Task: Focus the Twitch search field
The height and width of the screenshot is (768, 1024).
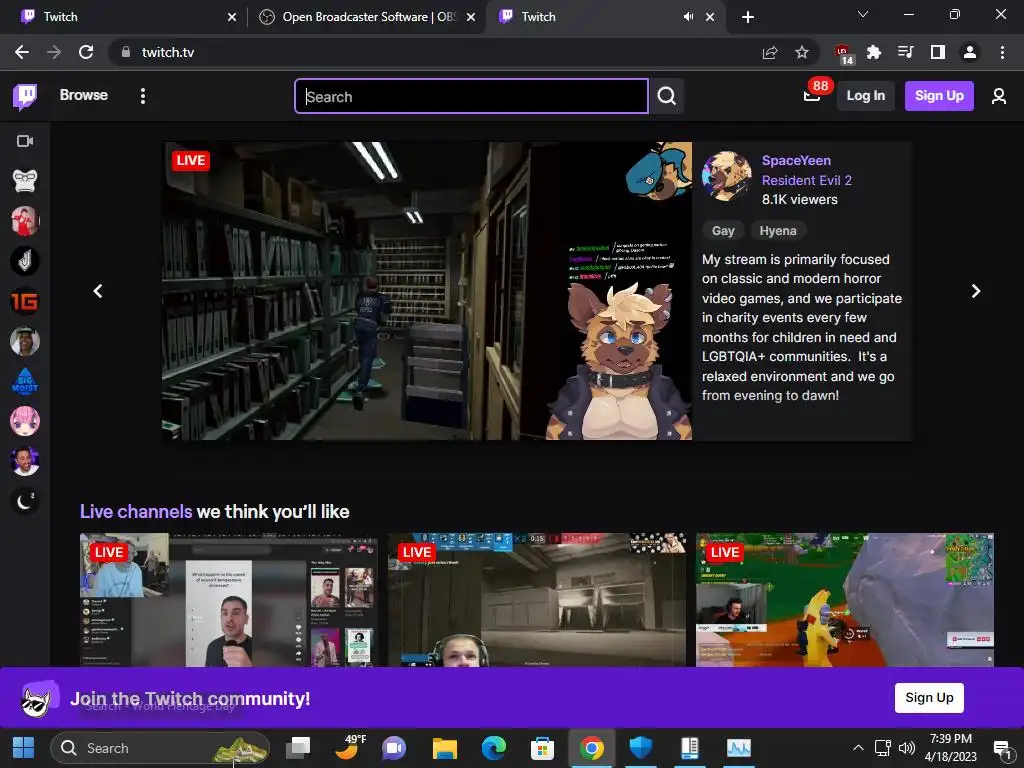Action: [472, 97]
